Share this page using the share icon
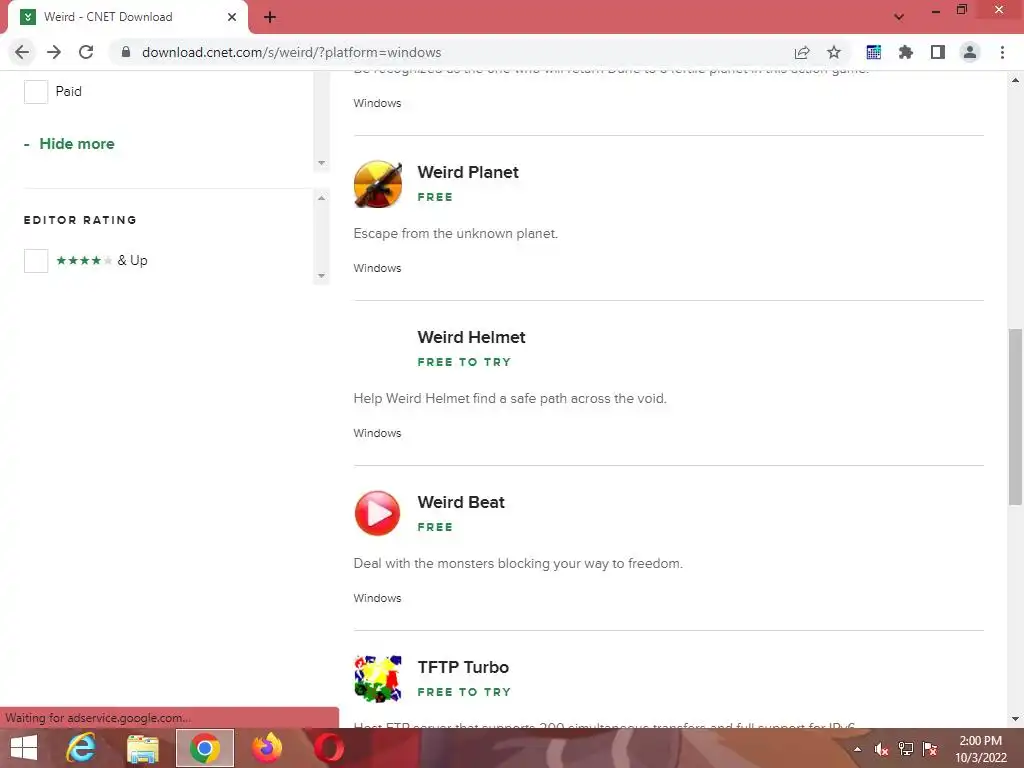The image size is (1024, 768). [x=802, y=52]
